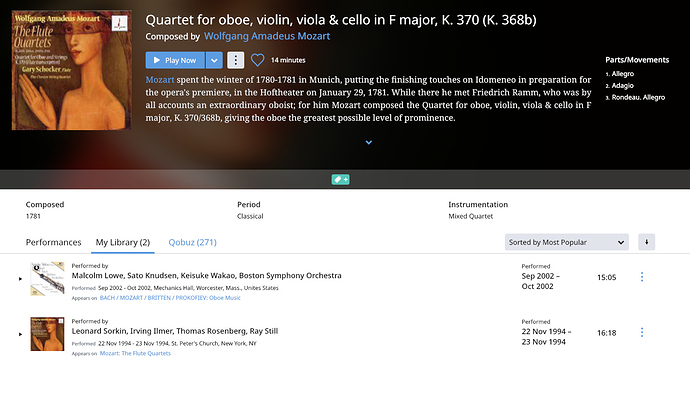This screenshot has width=690, height=407.
Task: Click the 14 minutes duration label
Action: (x=288, y=60)
